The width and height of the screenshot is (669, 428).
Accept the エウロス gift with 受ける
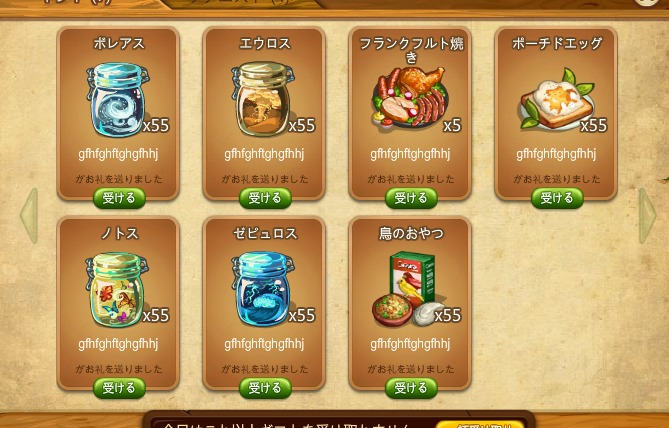tap(265, 198)
